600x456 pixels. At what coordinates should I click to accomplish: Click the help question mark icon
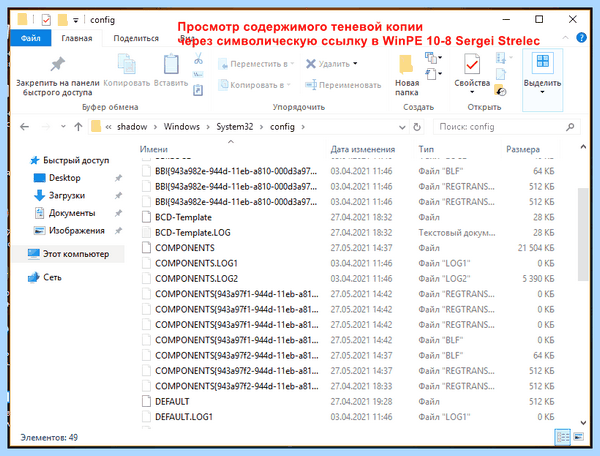point(581,37)
